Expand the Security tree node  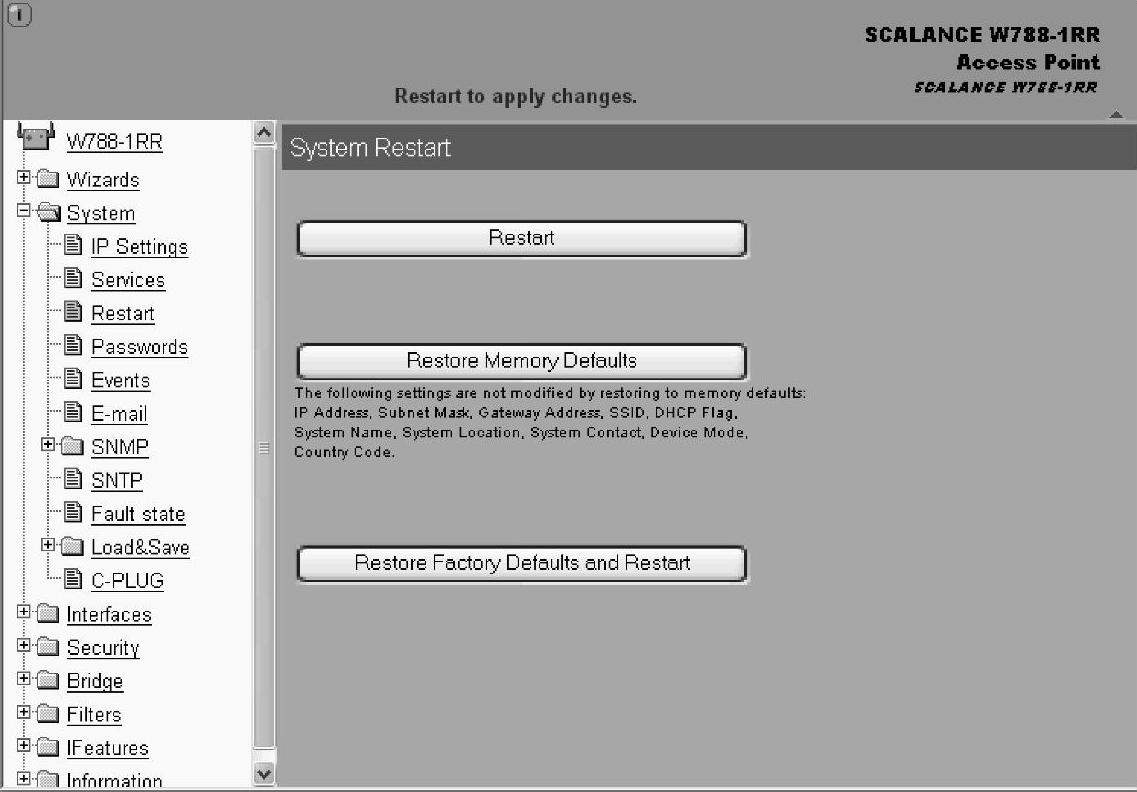23,645
